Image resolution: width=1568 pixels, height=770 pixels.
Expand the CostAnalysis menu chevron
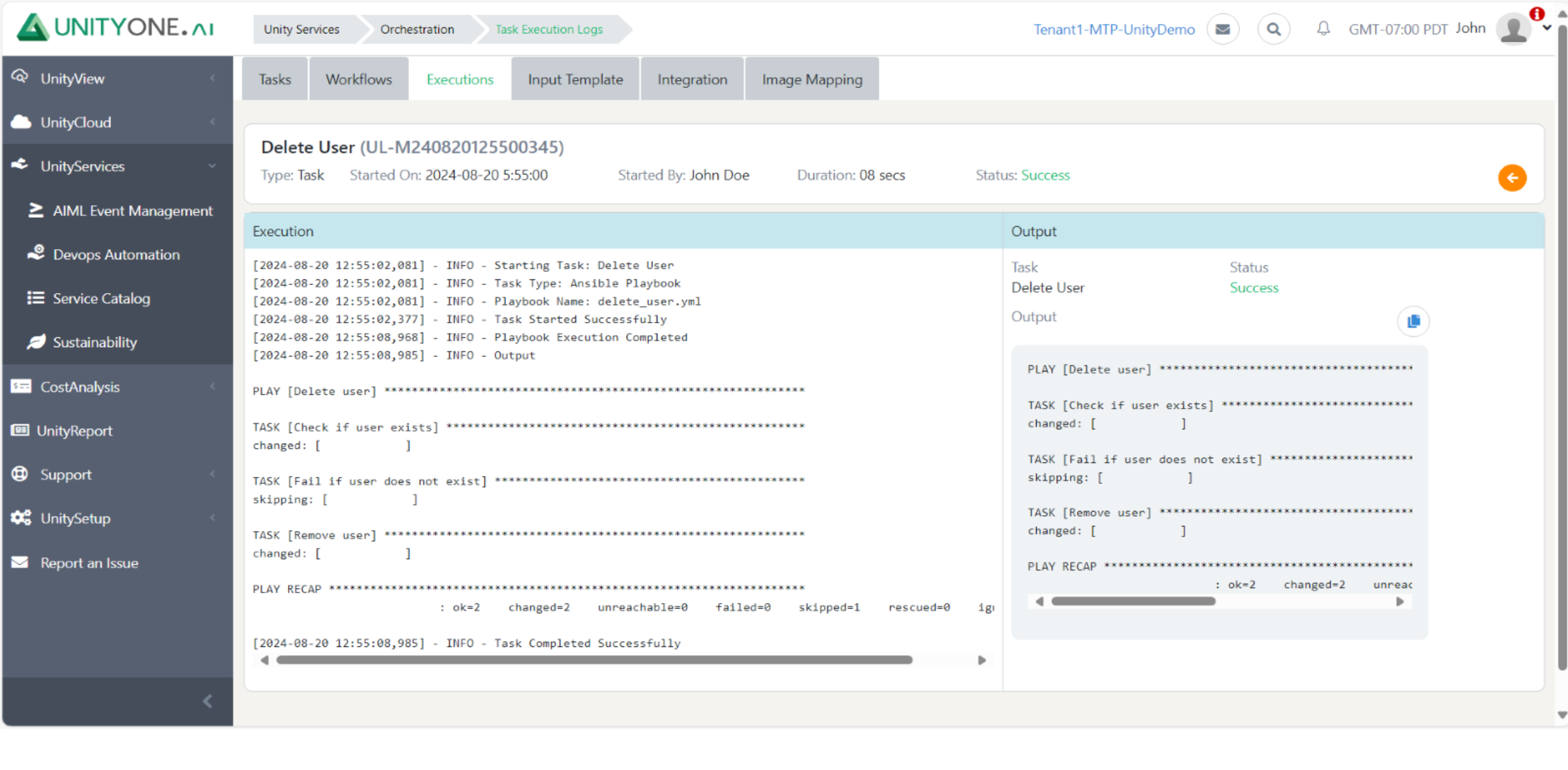tap(213, 386)
